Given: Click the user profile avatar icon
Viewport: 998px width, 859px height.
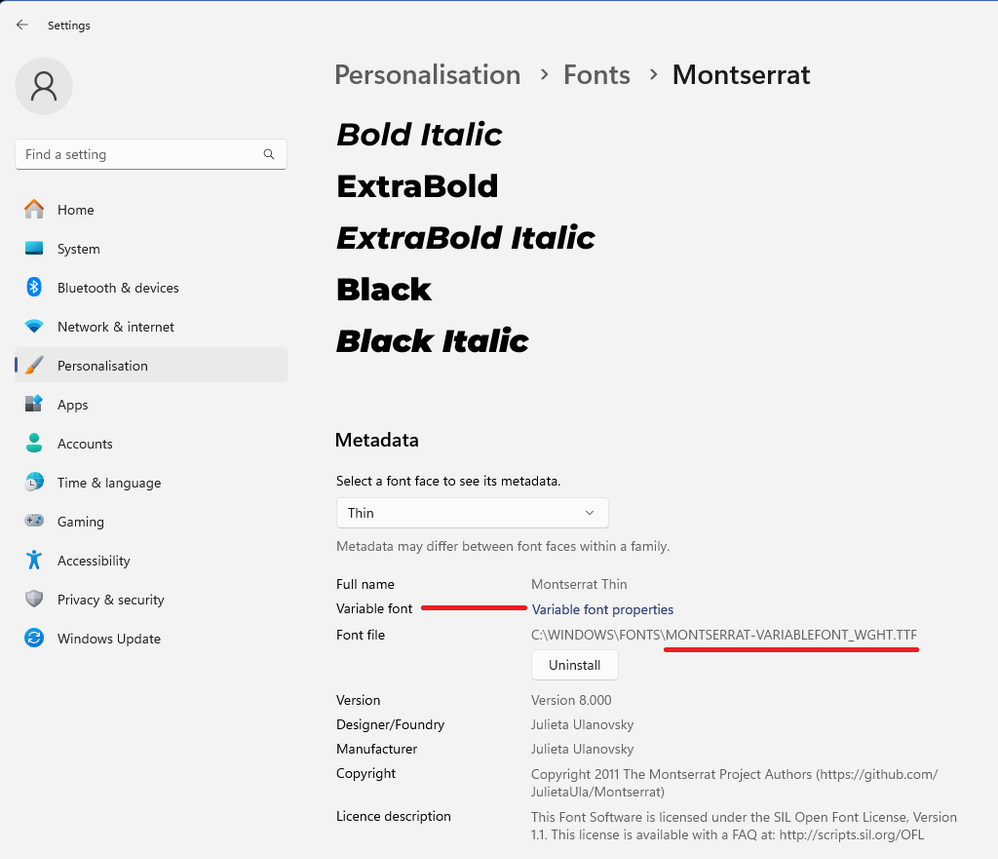Looking at the screenshot, I should tap(44, 87).
